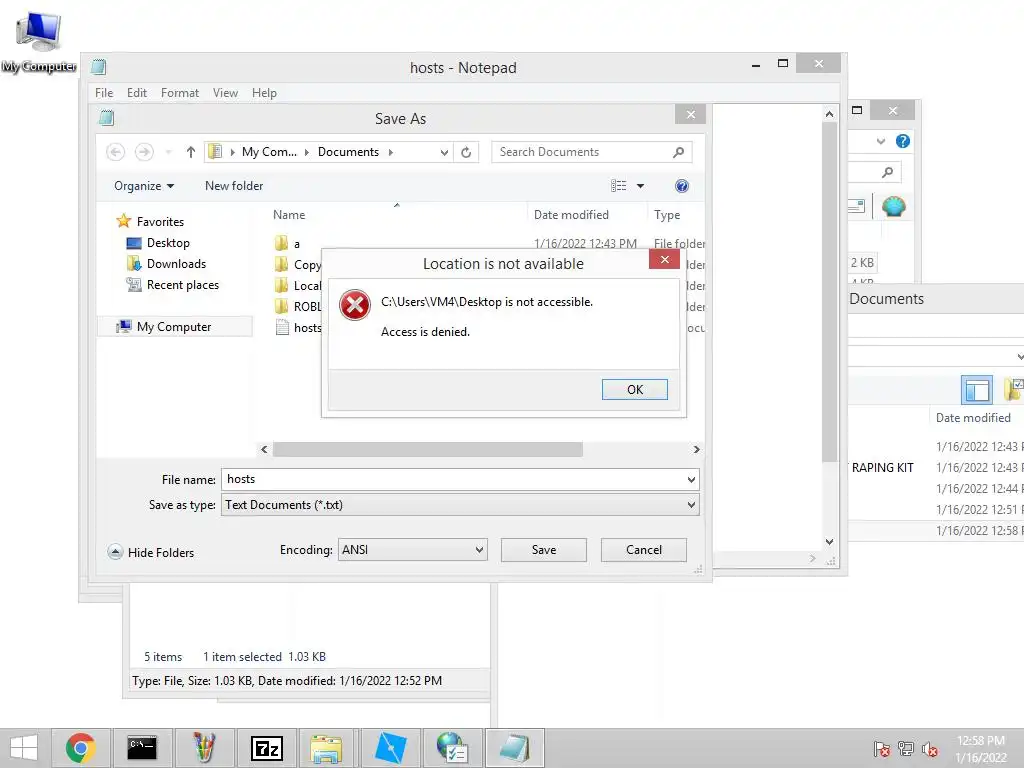Click the Windows Start button
Image resolution: width=1024 pixels, height=768 pixels.
pyautogui.click(x=24, y=748)
